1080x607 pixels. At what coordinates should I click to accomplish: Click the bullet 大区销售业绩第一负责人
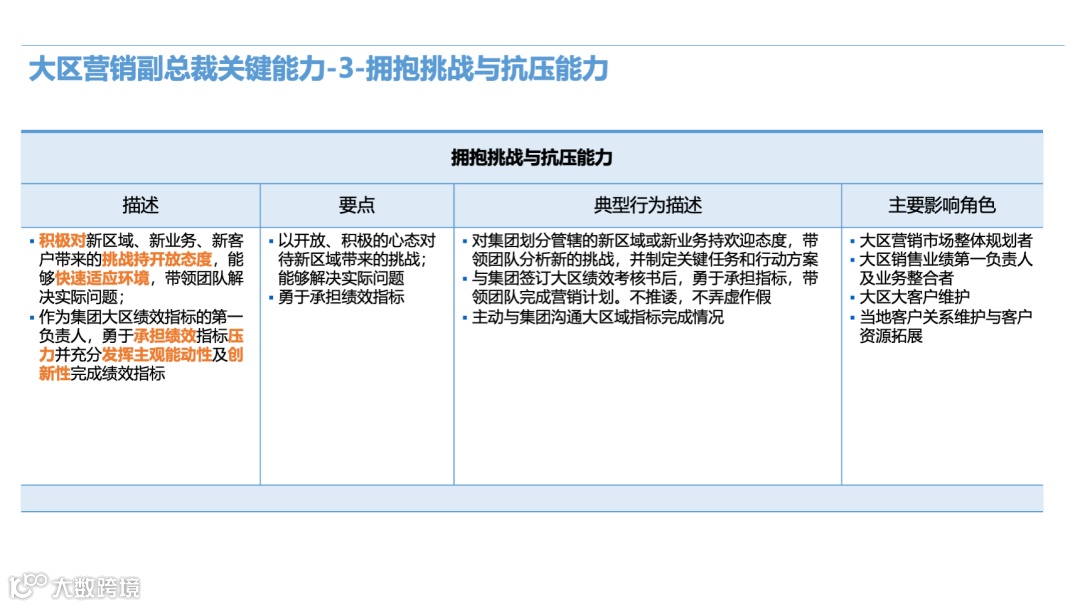[946, 260]
